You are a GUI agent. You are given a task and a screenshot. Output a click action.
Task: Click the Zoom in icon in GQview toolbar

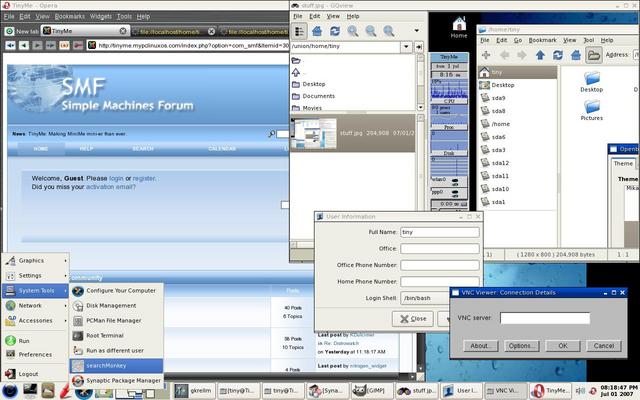click(x=353, y=31)
